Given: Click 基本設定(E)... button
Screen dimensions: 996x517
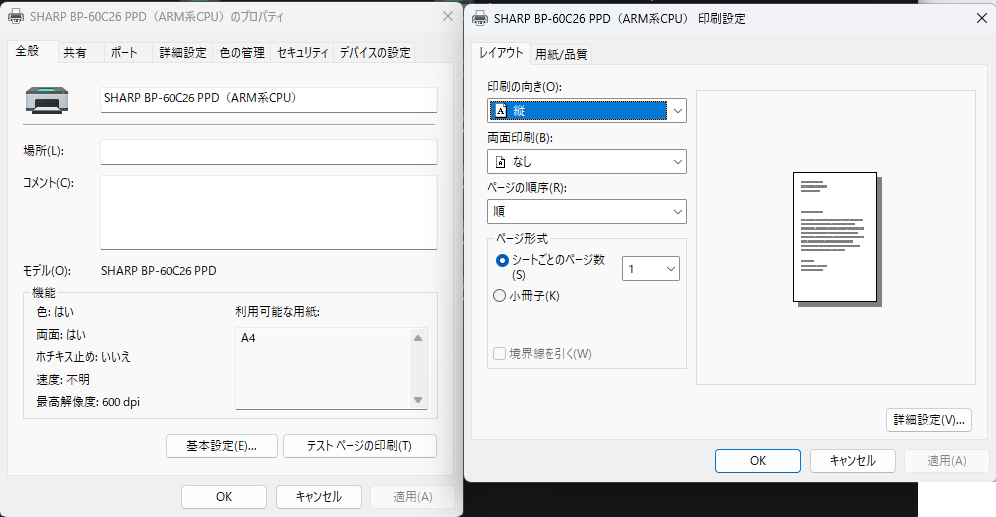Looking at the screenshot, I should tap(222, 446).
